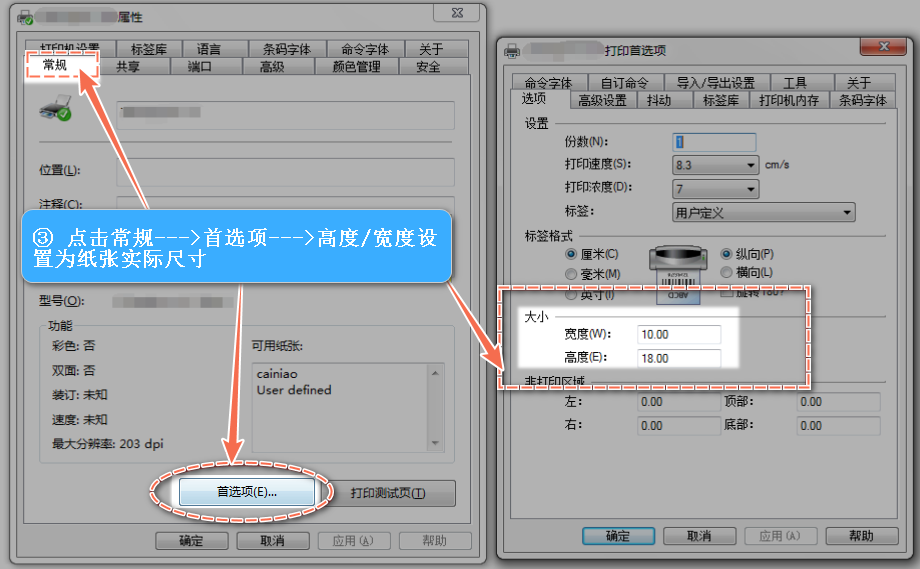Image resolution: width=920 pixels, height=569 pixels.
Task: Open 关于 tab in preferences window
Action: [x=859, y=83]
